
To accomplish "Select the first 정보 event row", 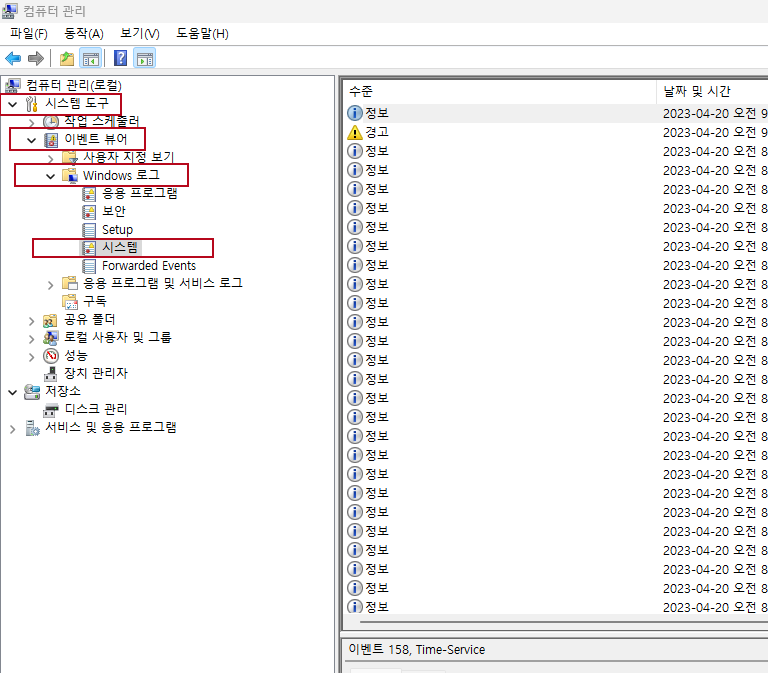I will click(x=555, y=113).
